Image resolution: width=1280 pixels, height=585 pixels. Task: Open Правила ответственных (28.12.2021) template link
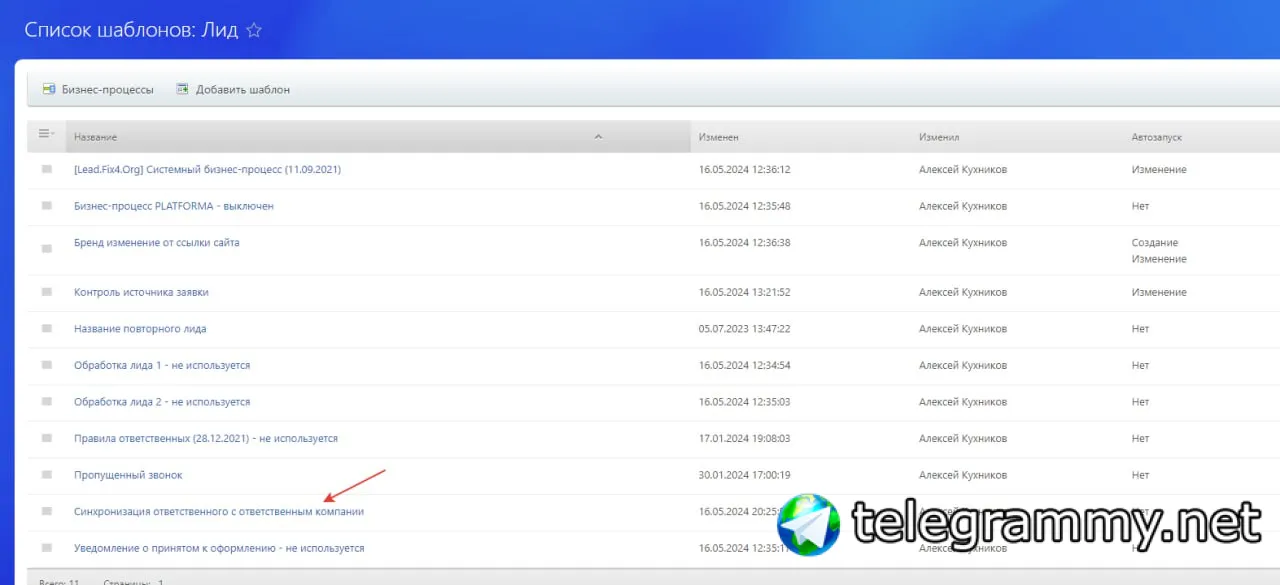[x=206, y=438]
